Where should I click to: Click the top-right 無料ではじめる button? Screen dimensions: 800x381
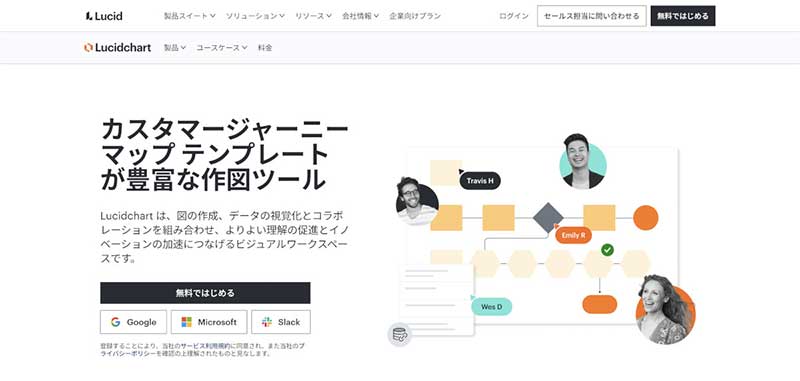(683, 16)
